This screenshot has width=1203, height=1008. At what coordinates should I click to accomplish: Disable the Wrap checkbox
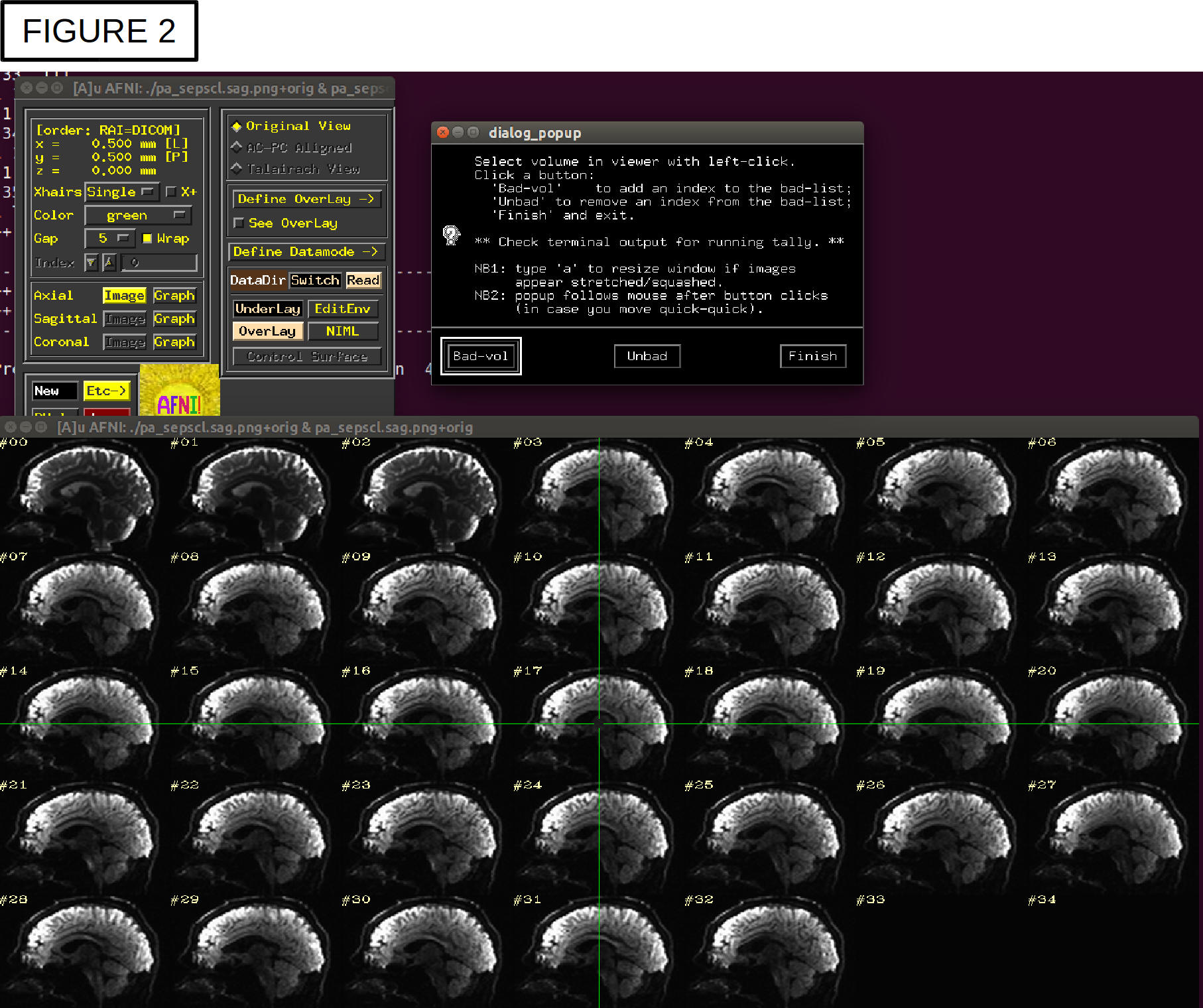[147, 238]
